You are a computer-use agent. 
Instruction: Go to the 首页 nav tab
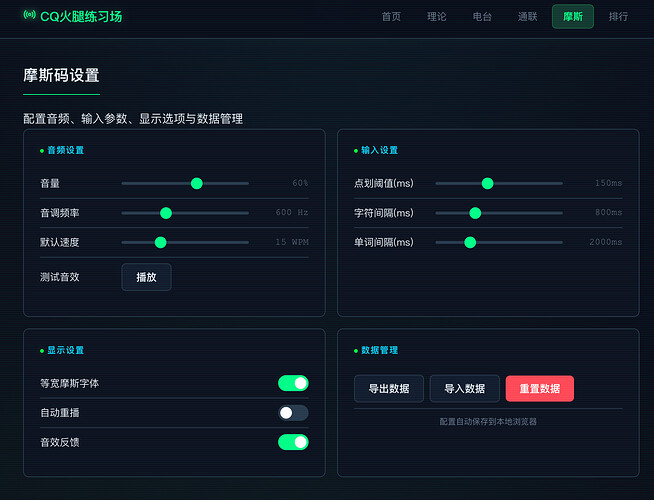[x=391, y=17]
